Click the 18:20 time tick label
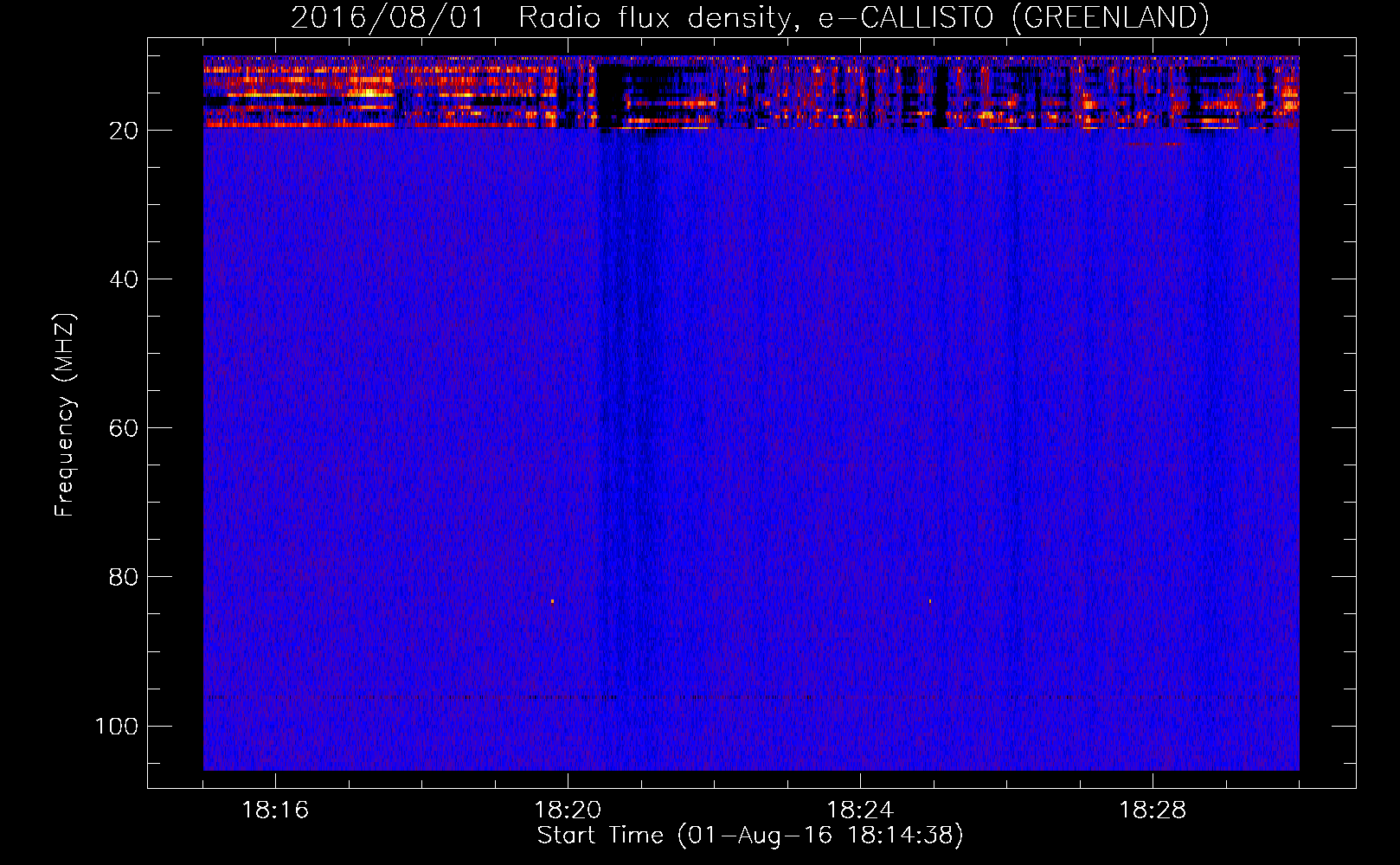 coord(568,811)
